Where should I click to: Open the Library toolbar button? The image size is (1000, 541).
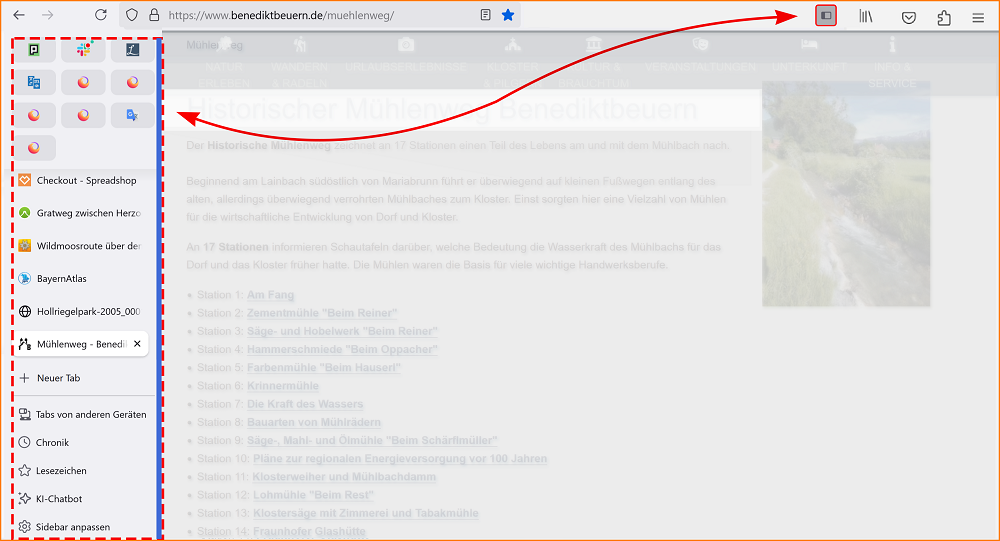pos(865,17)
